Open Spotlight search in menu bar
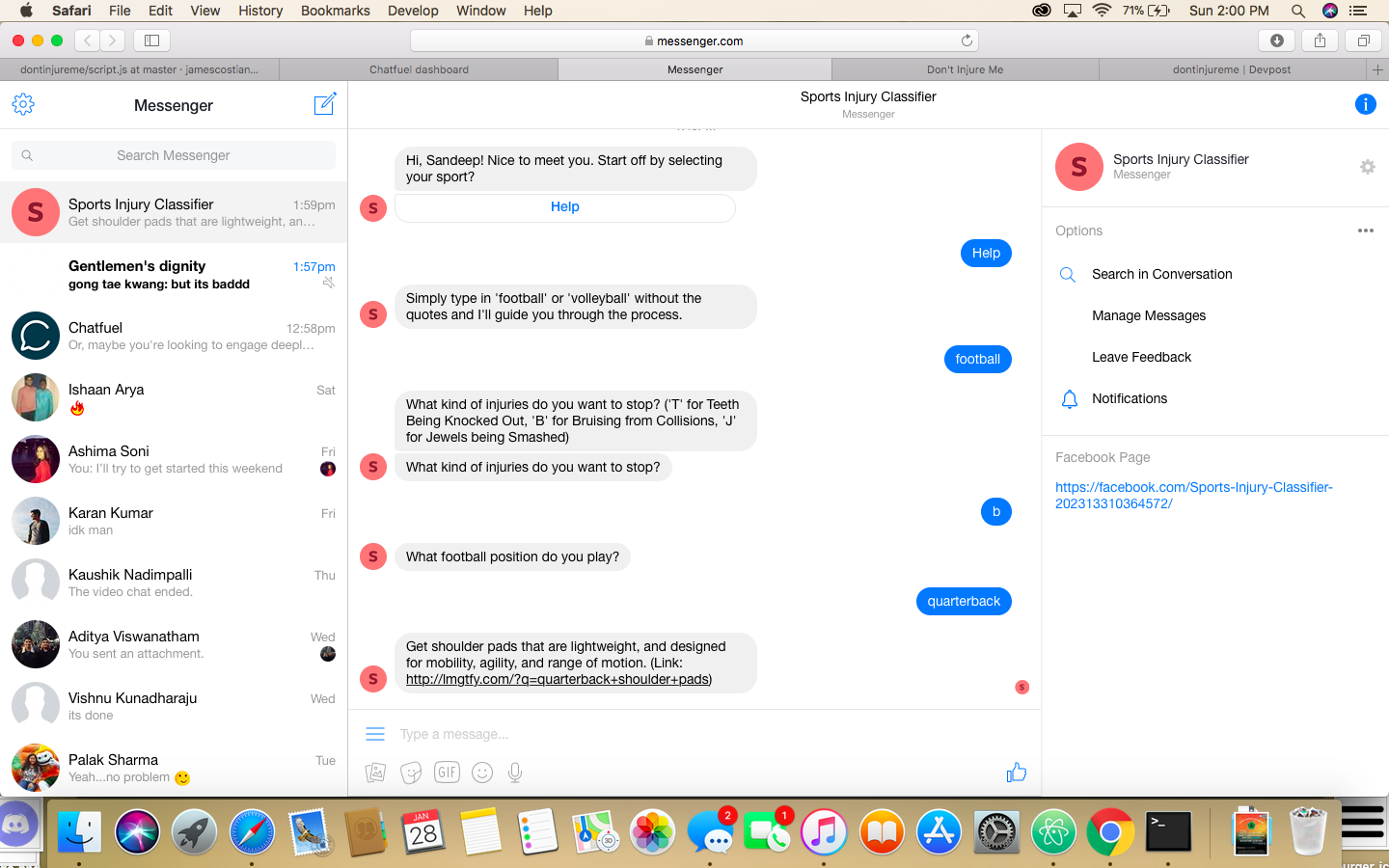The height and width of the screenshot is (868, 1389). click(1297, 11)
